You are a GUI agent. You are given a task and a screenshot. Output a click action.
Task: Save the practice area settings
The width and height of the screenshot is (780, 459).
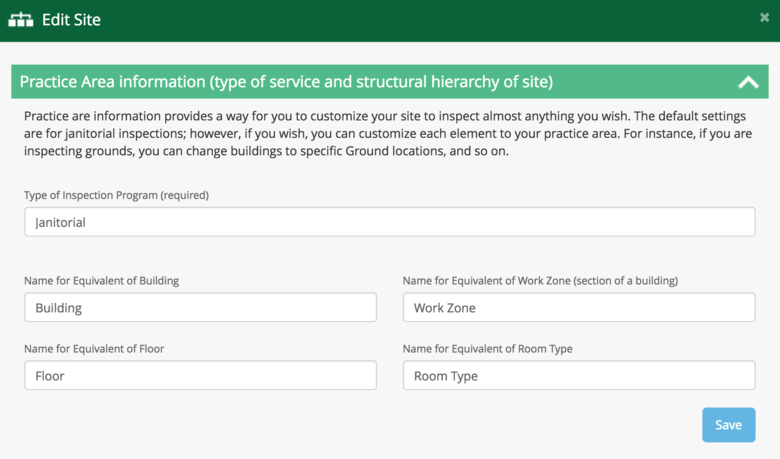[x=728, y=425]
